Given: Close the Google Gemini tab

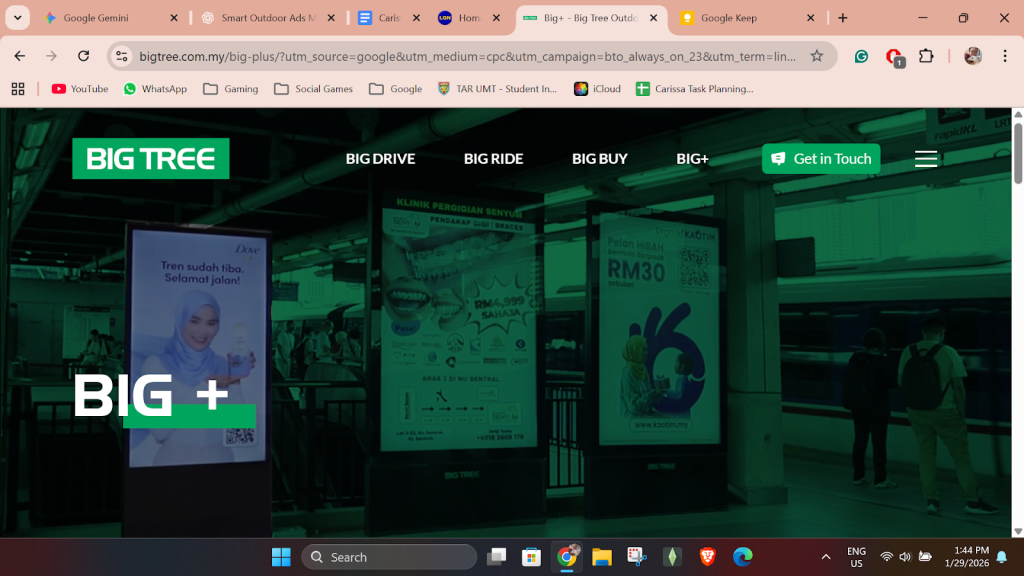Looking at the screenshot, I should [x=174, y=18].
